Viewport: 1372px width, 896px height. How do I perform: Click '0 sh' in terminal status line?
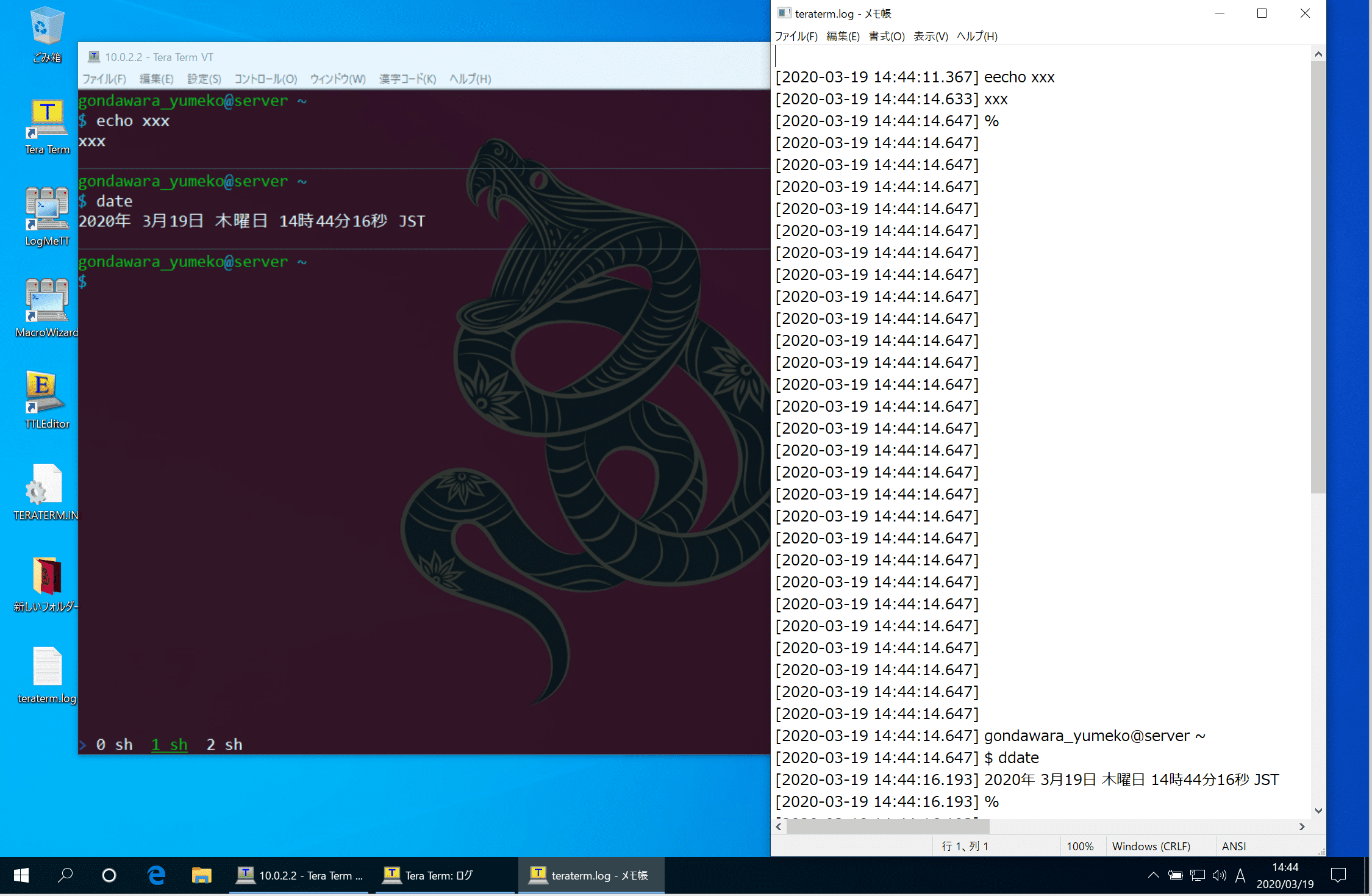pos(114,744)
